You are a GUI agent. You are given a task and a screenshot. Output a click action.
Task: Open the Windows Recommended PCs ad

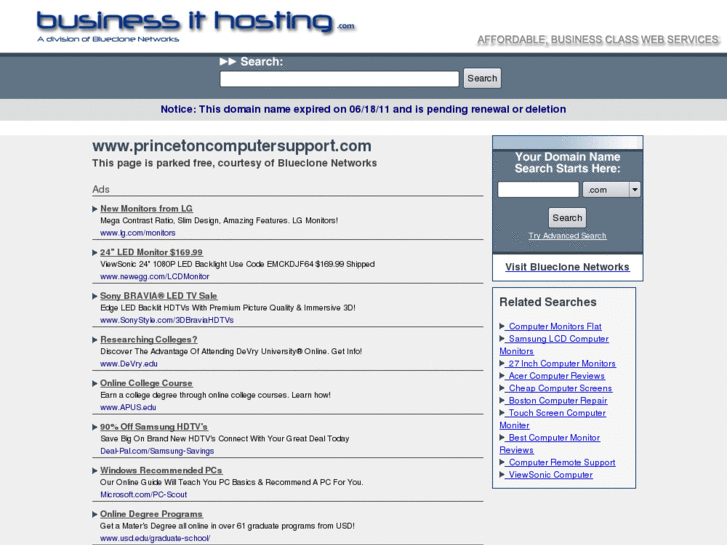(x=161, y=470)
